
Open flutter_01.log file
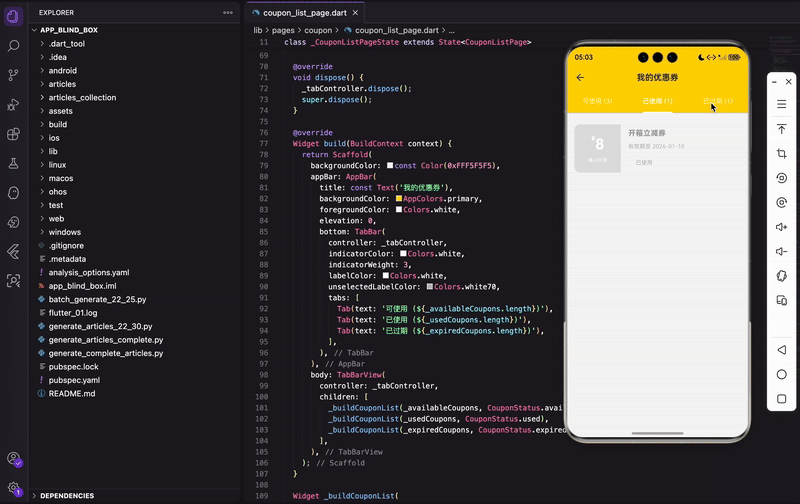point(72,313)
